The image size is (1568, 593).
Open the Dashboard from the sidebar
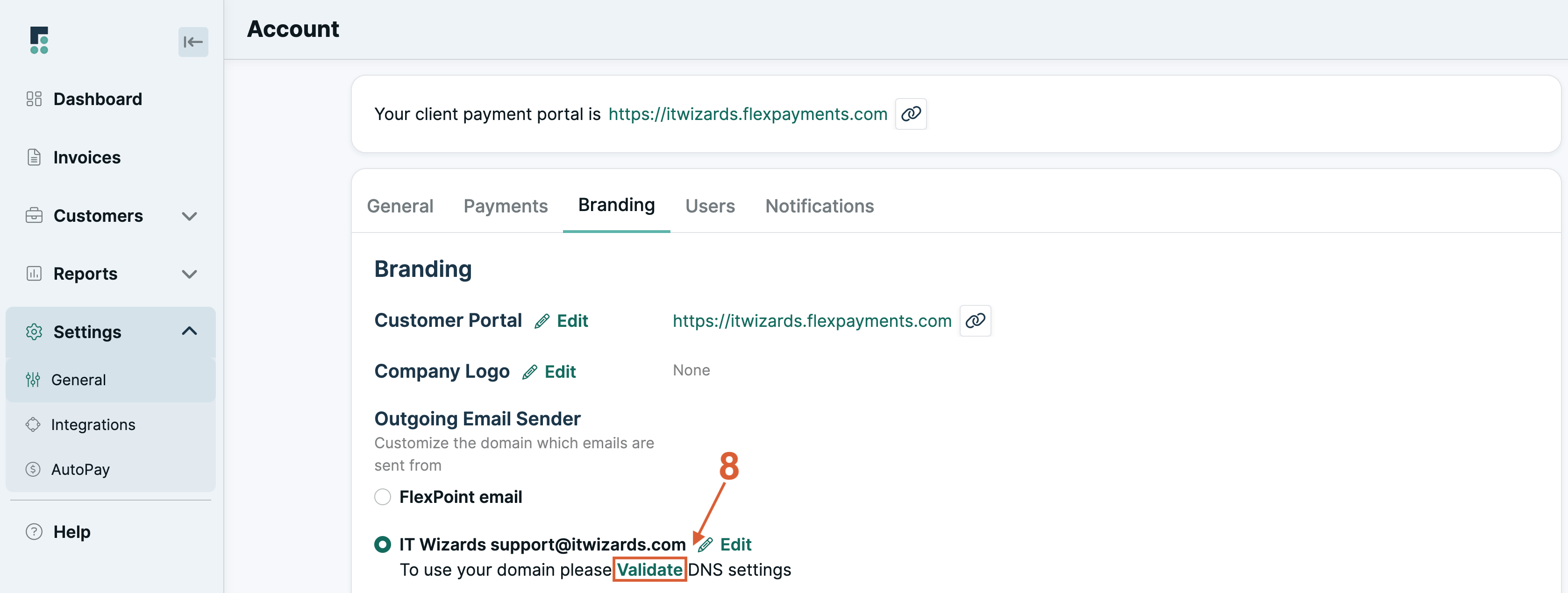tap(98, 99)
